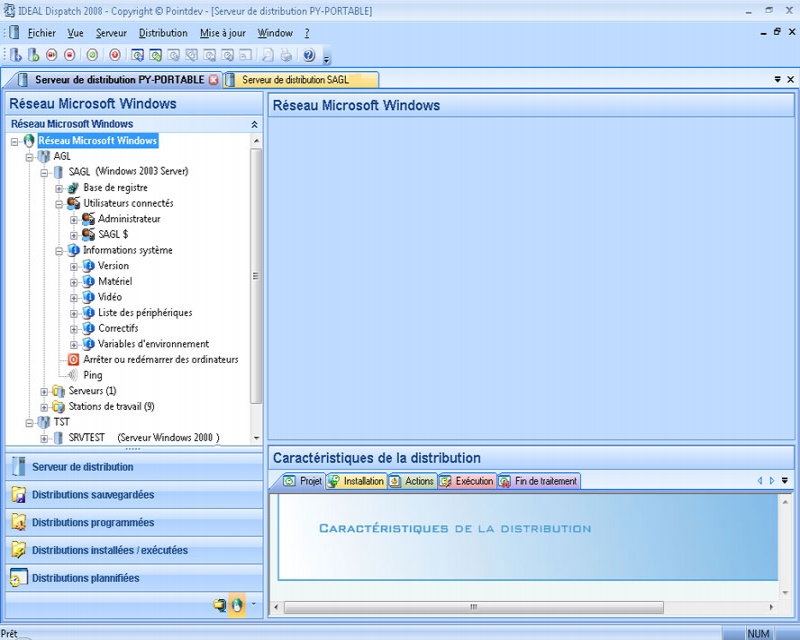Screen dimensions: 800x640
Task: Click the Distributions planifiées pane icon
Action: click(19, 578)
